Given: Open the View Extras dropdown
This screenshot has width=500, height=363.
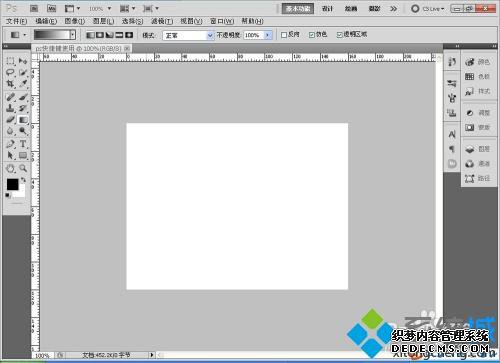Looking at the screenshot, I should point(72,8).
